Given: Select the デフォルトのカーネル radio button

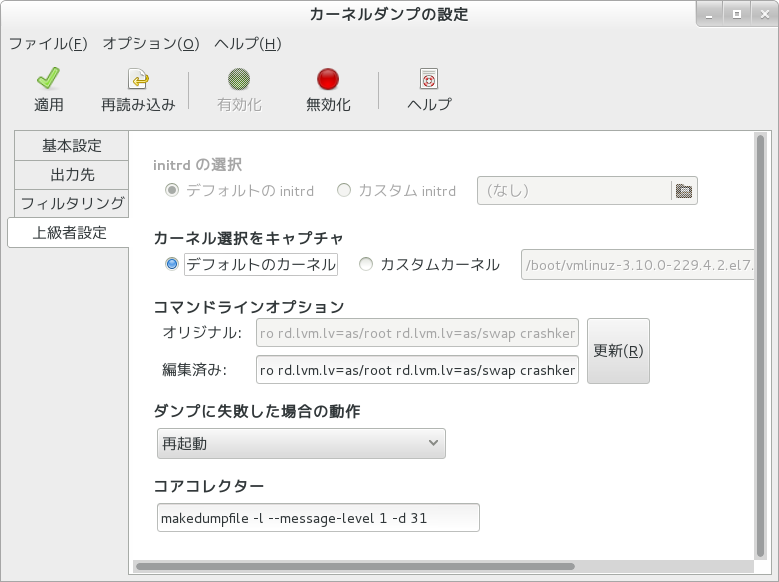Looking at the screenshot, I should point(172,265).
